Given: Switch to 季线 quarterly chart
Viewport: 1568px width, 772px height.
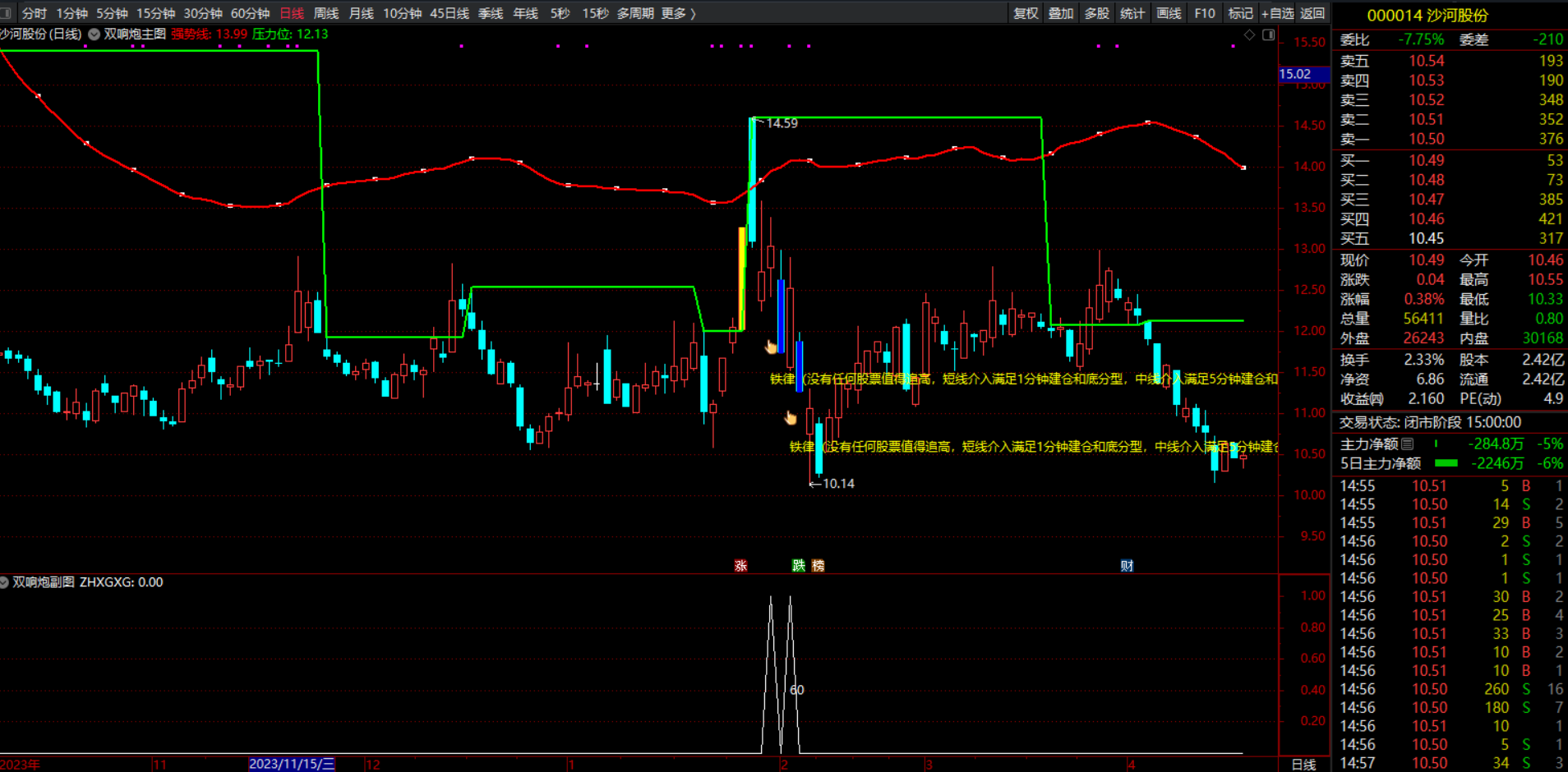Looking at the screenshot, I should coord(491,13).
